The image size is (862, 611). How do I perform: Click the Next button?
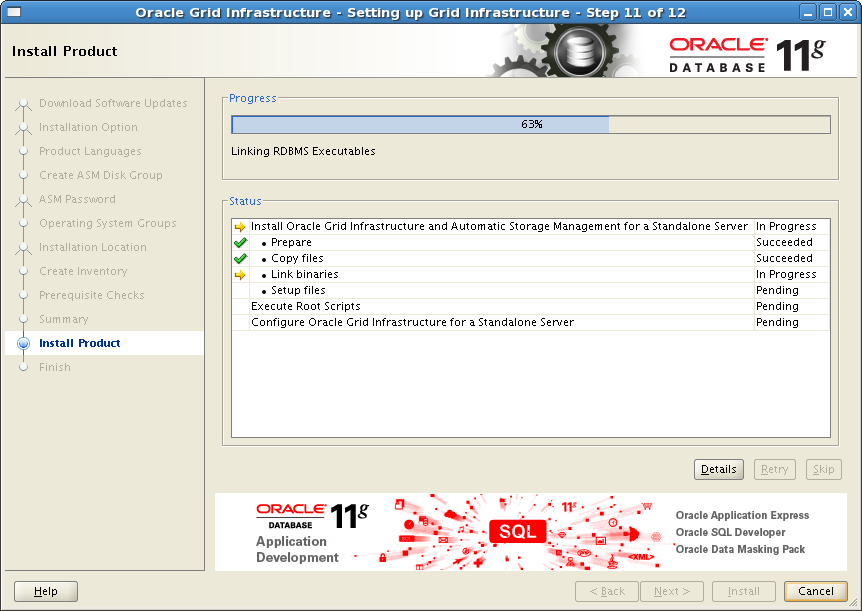click(672, 591)
